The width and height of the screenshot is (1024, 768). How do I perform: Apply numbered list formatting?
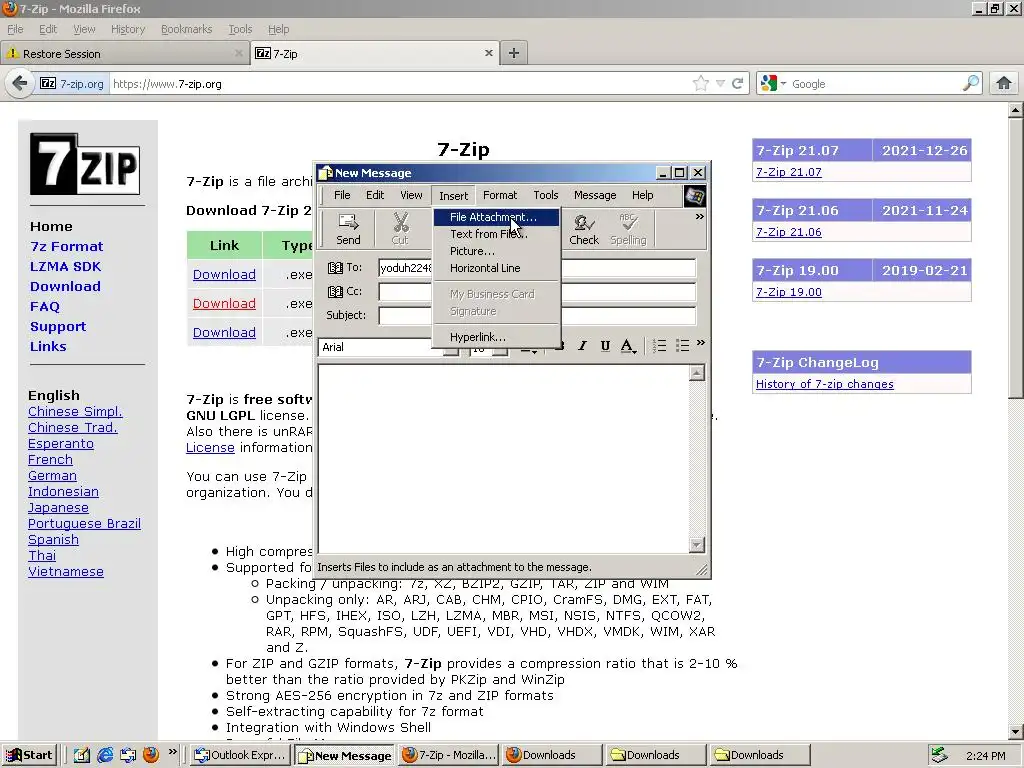[x=660, y=346]
